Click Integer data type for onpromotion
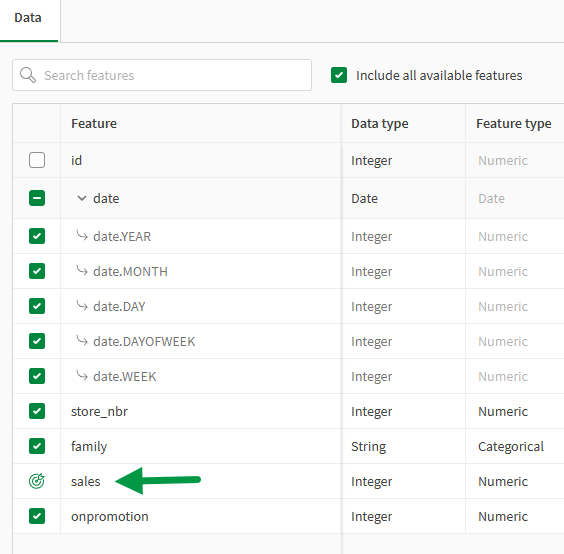Viewport: 564px width, 554px height. coord(372,517)
